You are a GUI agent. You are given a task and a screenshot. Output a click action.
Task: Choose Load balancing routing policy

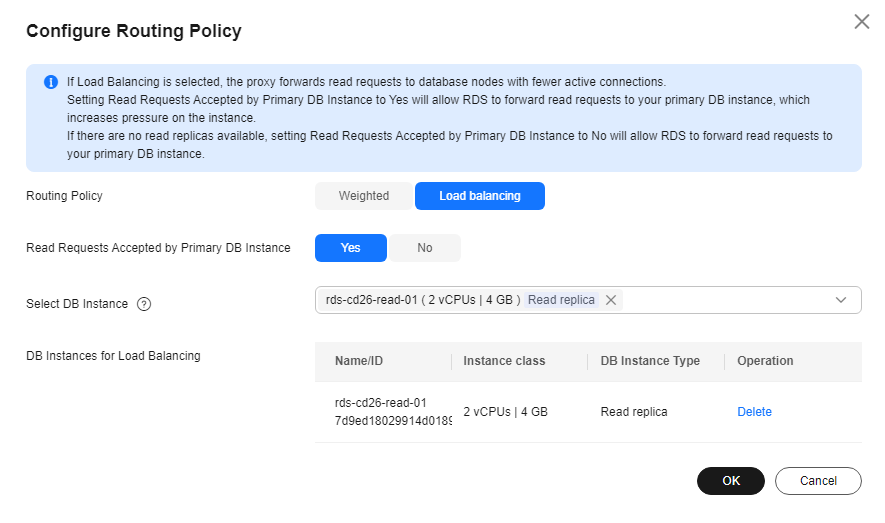click(480, 196)
